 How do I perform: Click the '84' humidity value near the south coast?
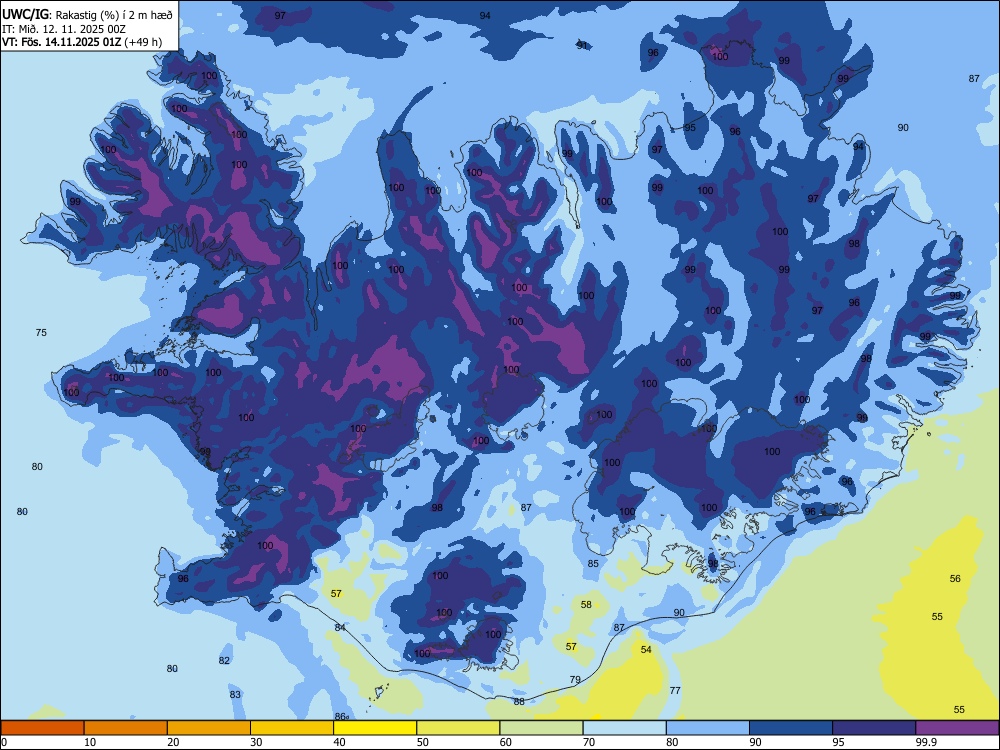340,628
